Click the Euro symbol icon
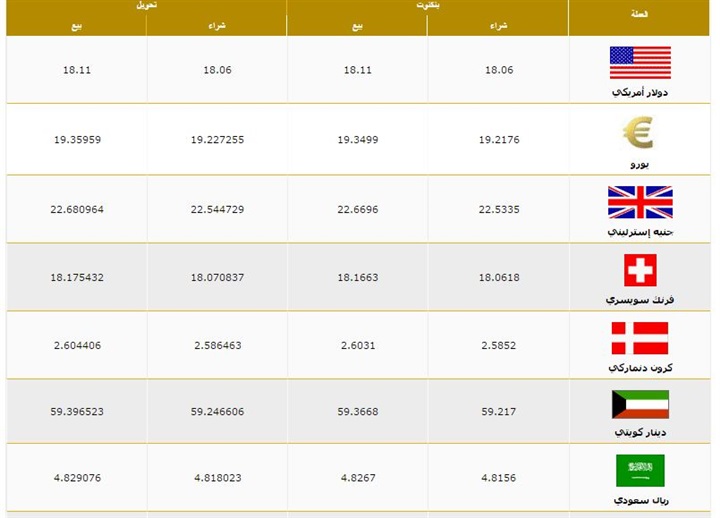Screen dimensions: 720x518 pos(638,132)
